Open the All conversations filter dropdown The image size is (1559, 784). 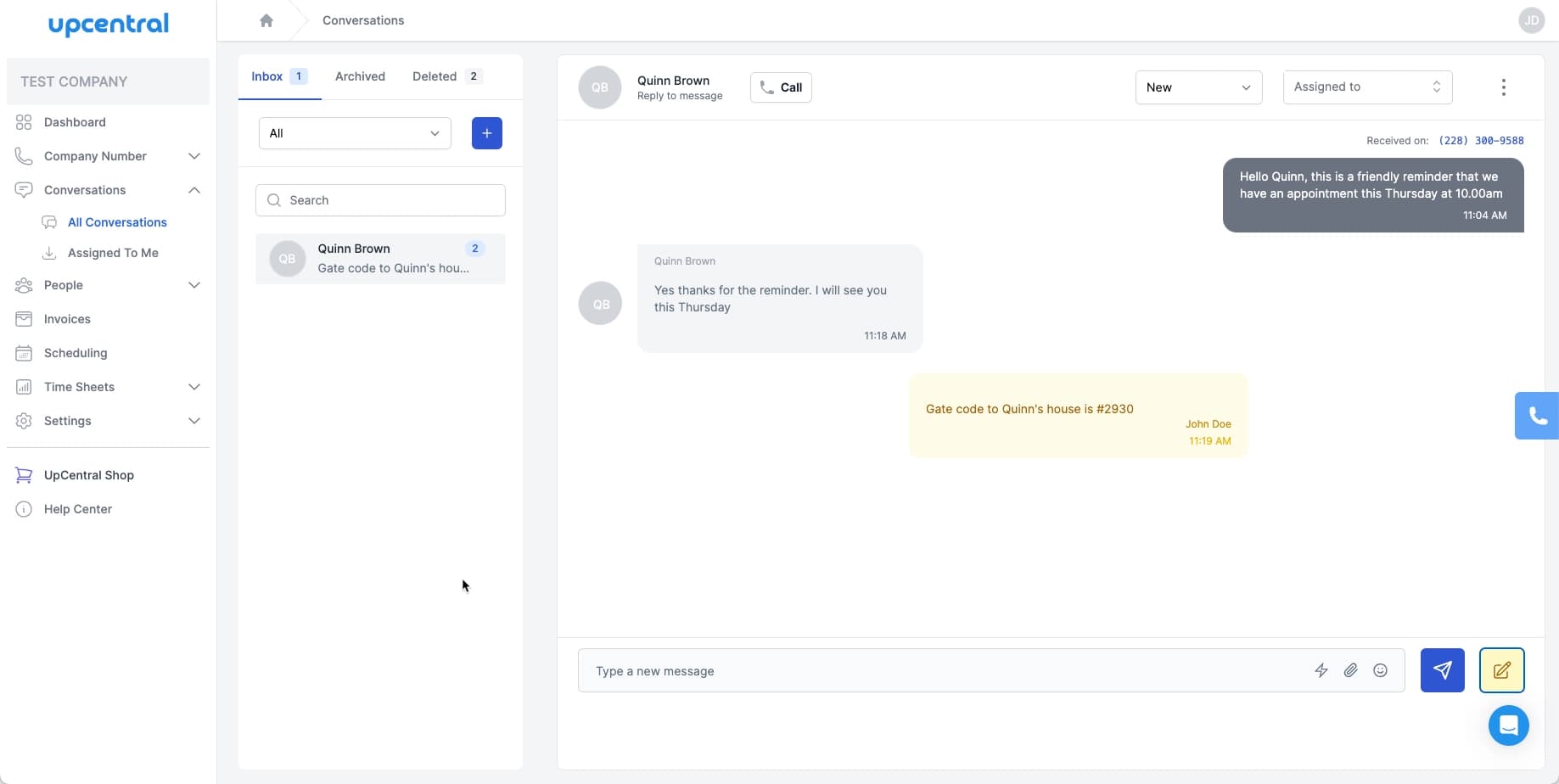coord(354,132)
